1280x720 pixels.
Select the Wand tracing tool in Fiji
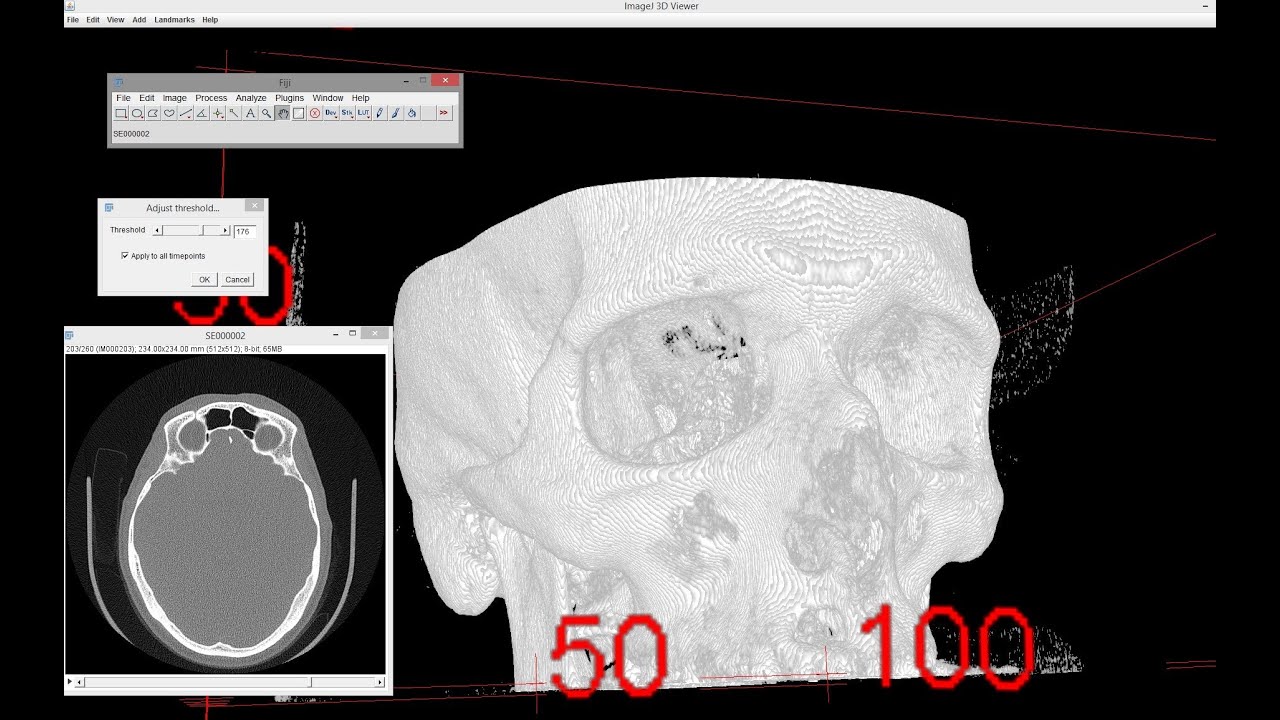coord(234,113)
